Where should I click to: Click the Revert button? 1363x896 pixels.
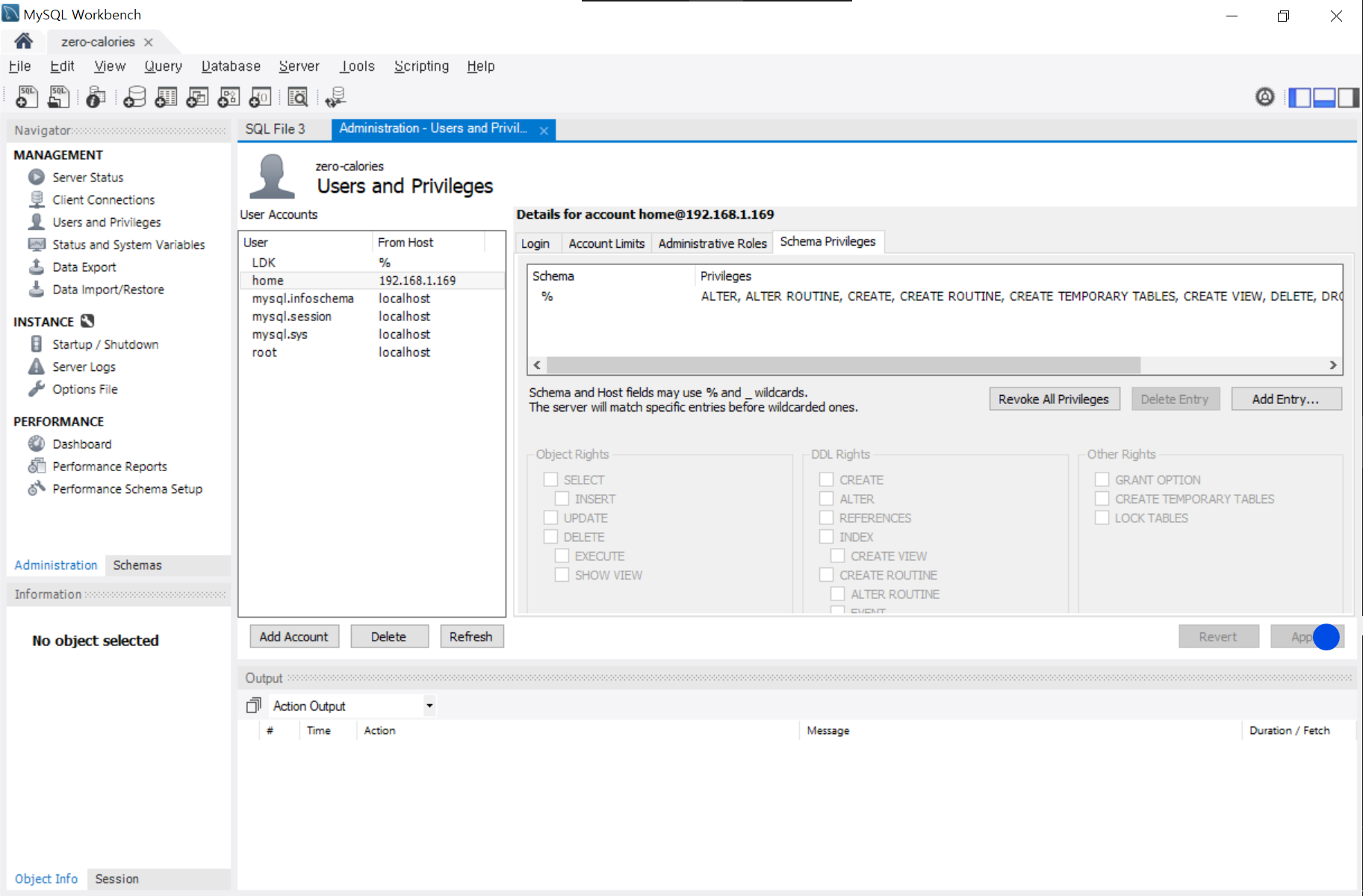1218,637
